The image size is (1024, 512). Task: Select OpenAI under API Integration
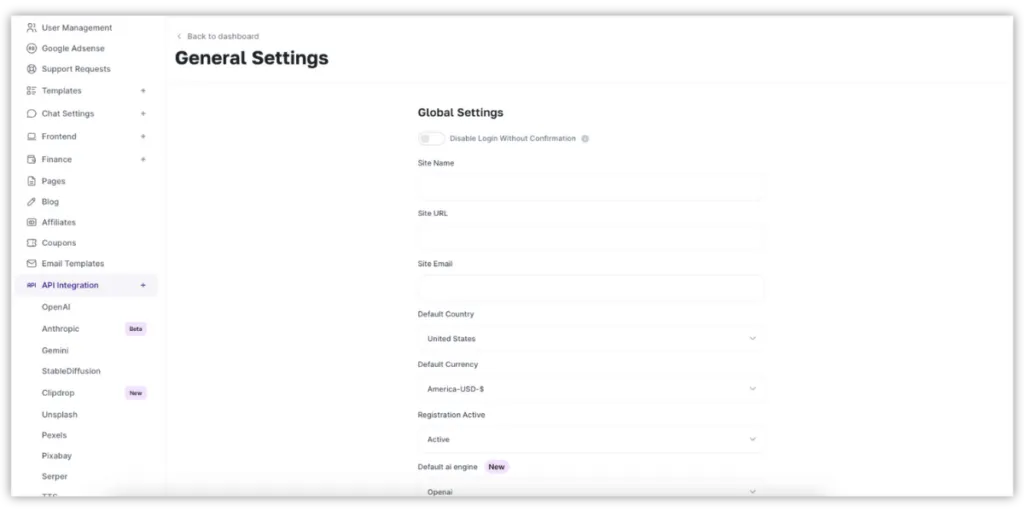point(56,307)
